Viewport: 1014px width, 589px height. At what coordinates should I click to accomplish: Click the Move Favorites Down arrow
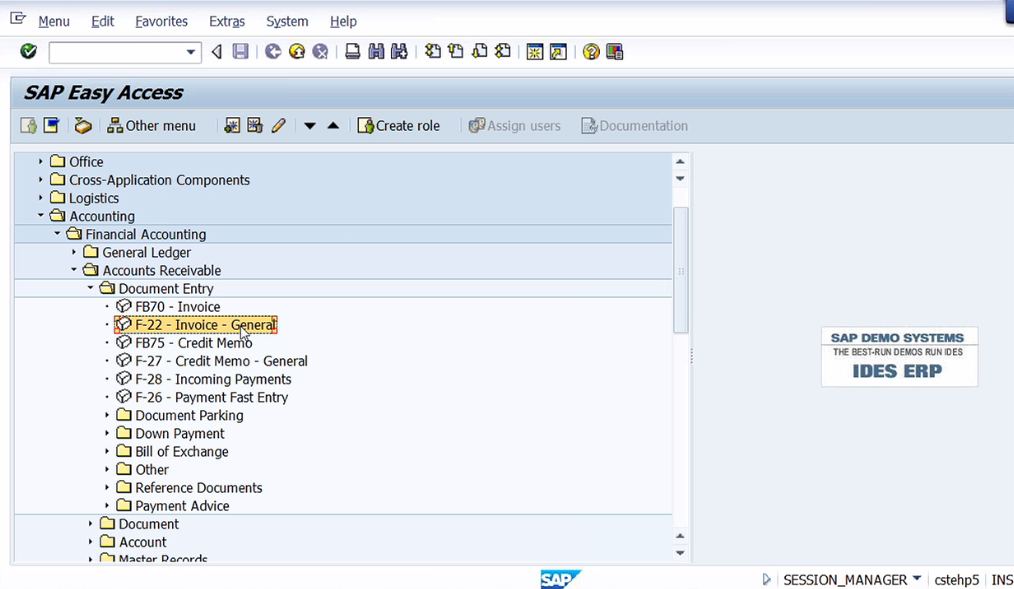pos(310,126)
